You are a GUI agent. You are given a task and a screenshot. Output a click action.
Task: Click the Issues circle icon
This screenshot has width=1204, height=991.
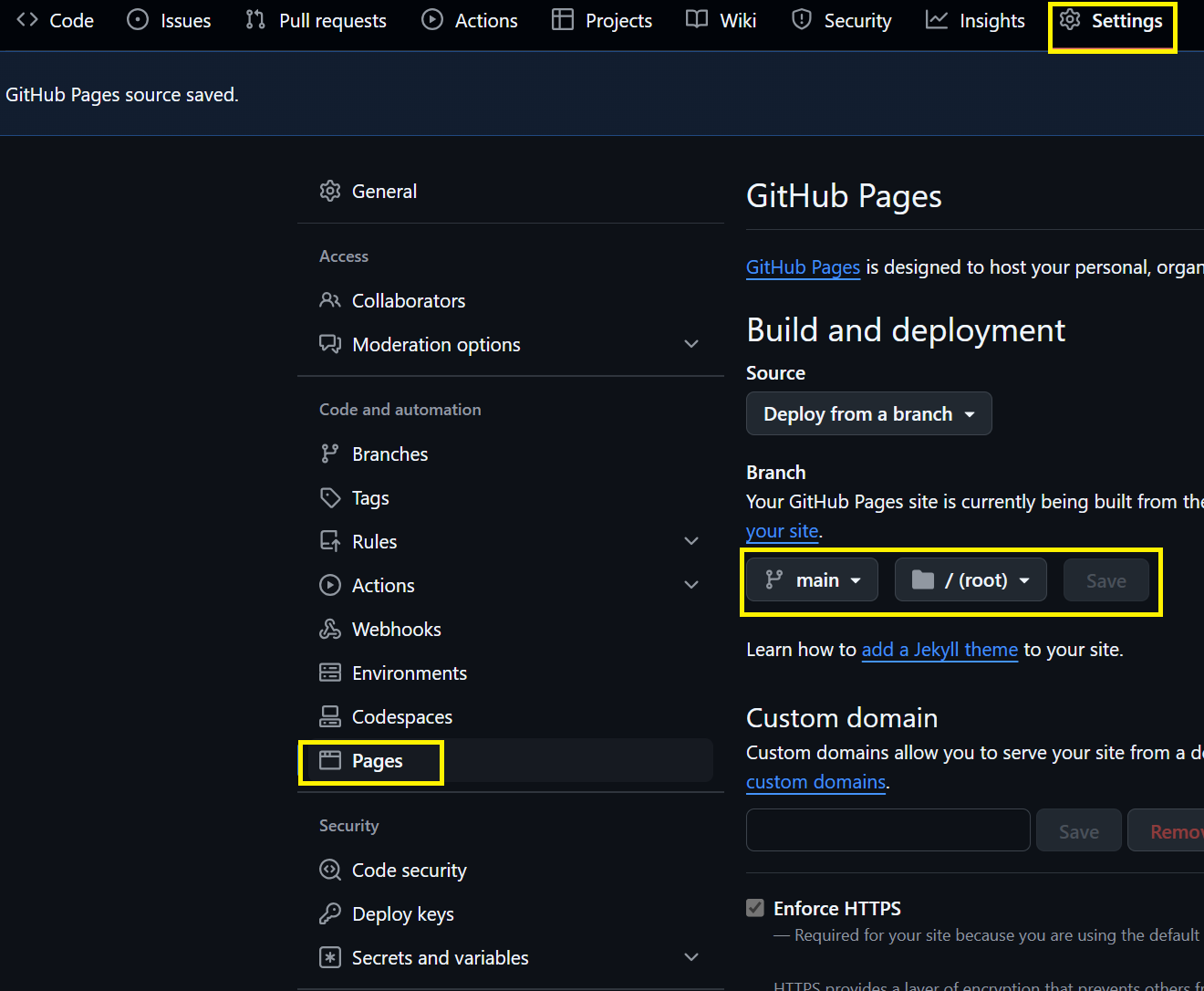[x=138, y=19]
